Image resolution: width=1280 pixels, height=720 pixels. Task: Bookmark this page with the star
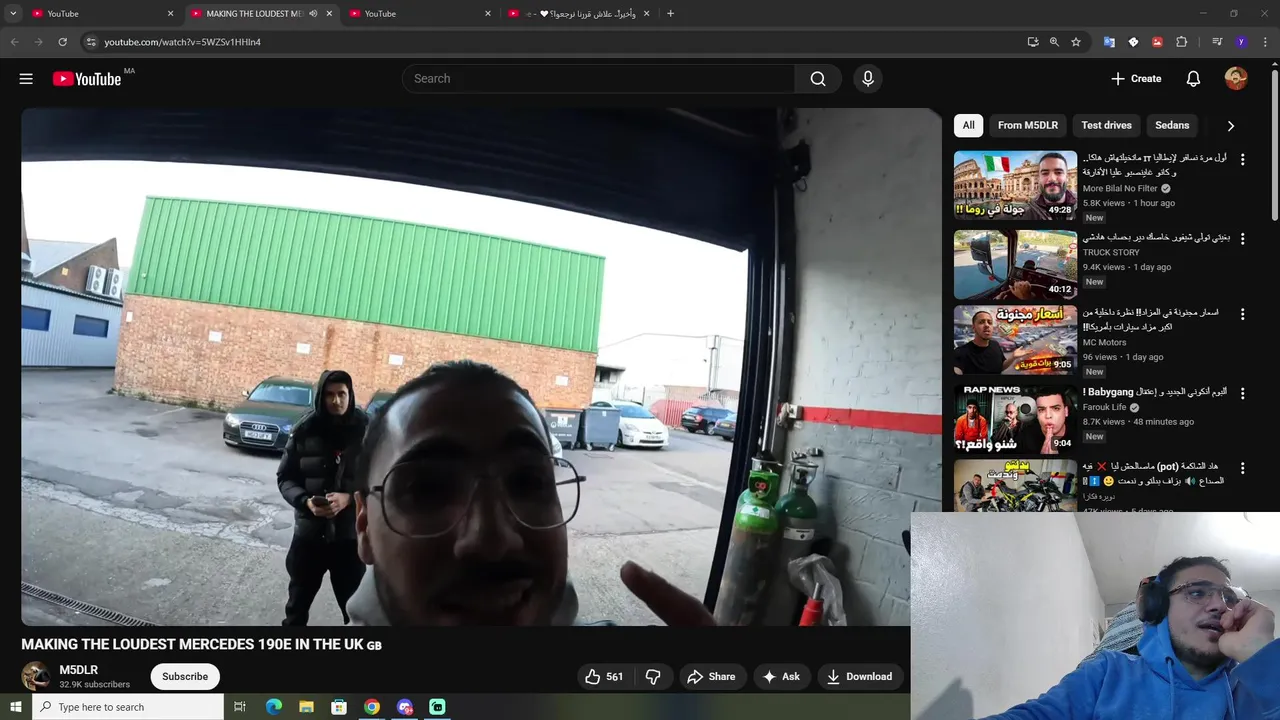click(1076, 42)
